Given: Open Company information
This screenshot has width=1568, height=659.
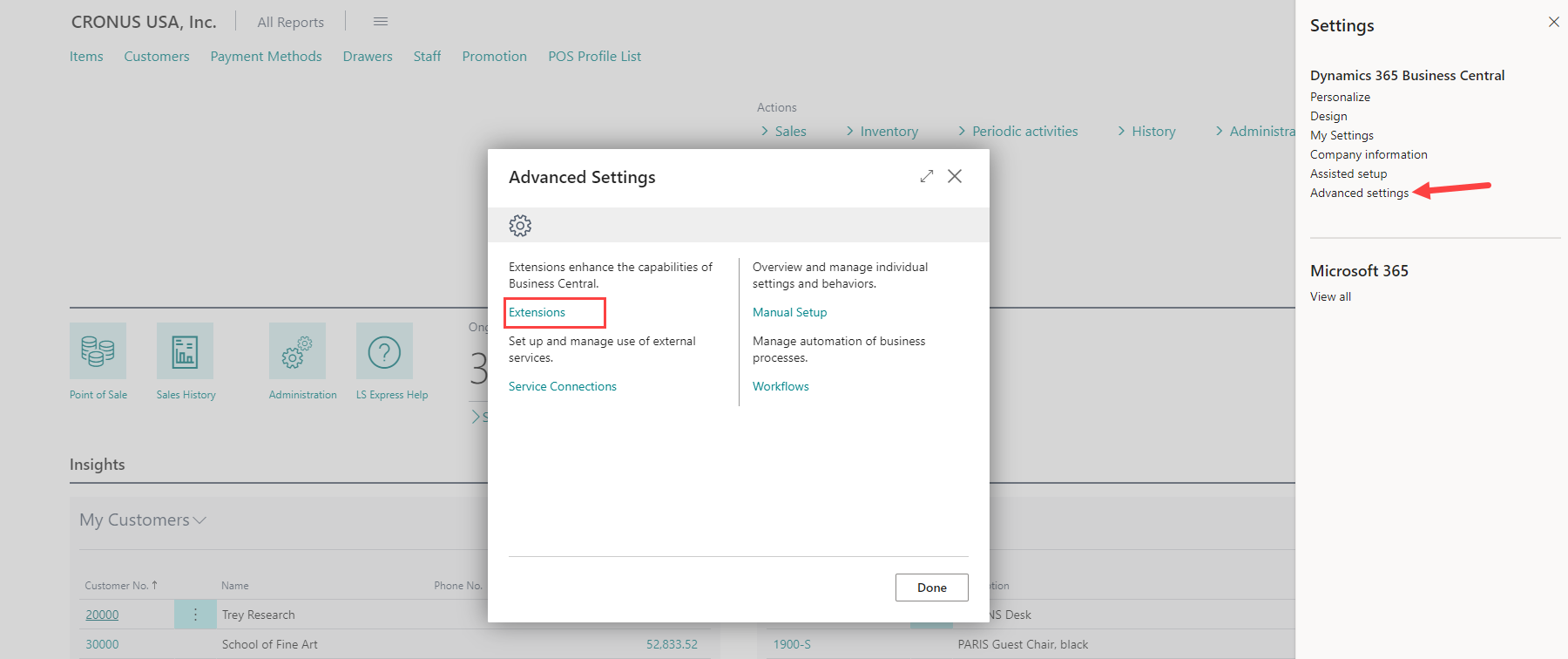Looking at the screenshot, I should (x=1369, y=154).
